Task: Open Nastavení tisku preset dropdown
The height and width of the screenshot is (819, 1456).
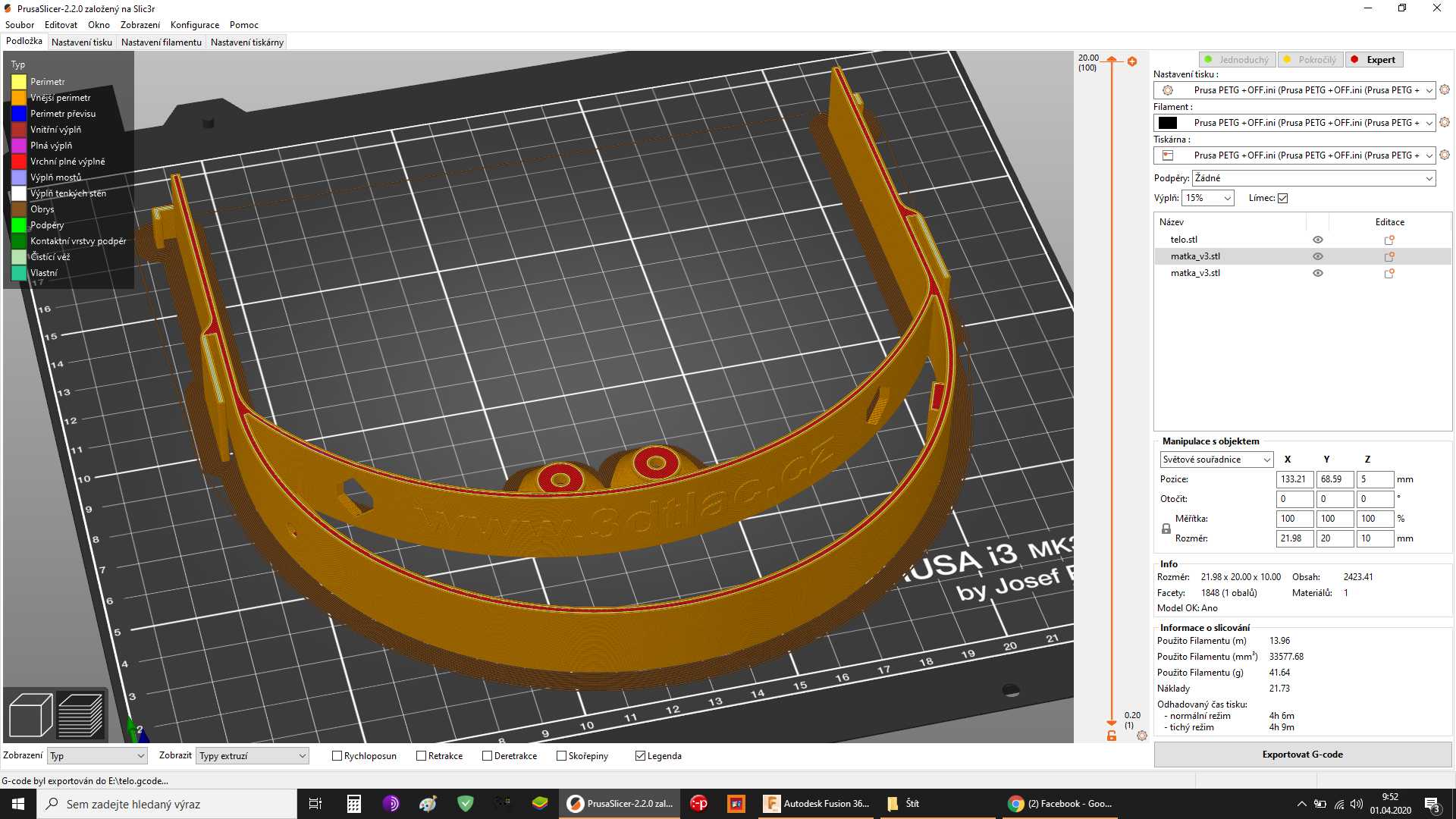Action: point(1295,90)
